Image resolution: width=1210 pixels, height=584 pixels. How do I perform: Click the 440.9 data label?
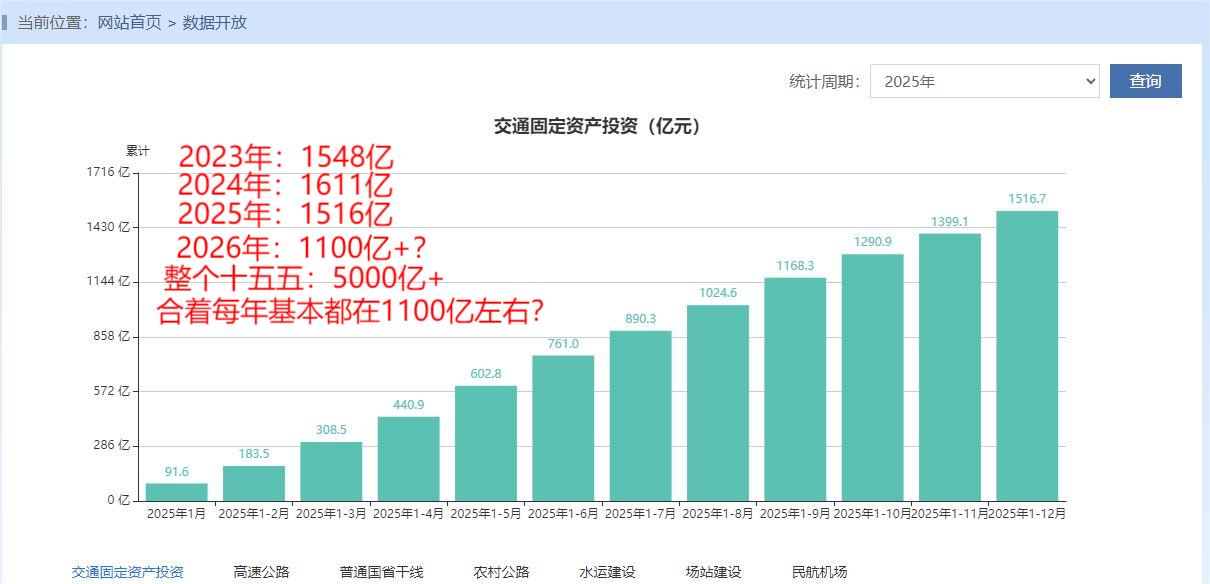pos(409,405)
